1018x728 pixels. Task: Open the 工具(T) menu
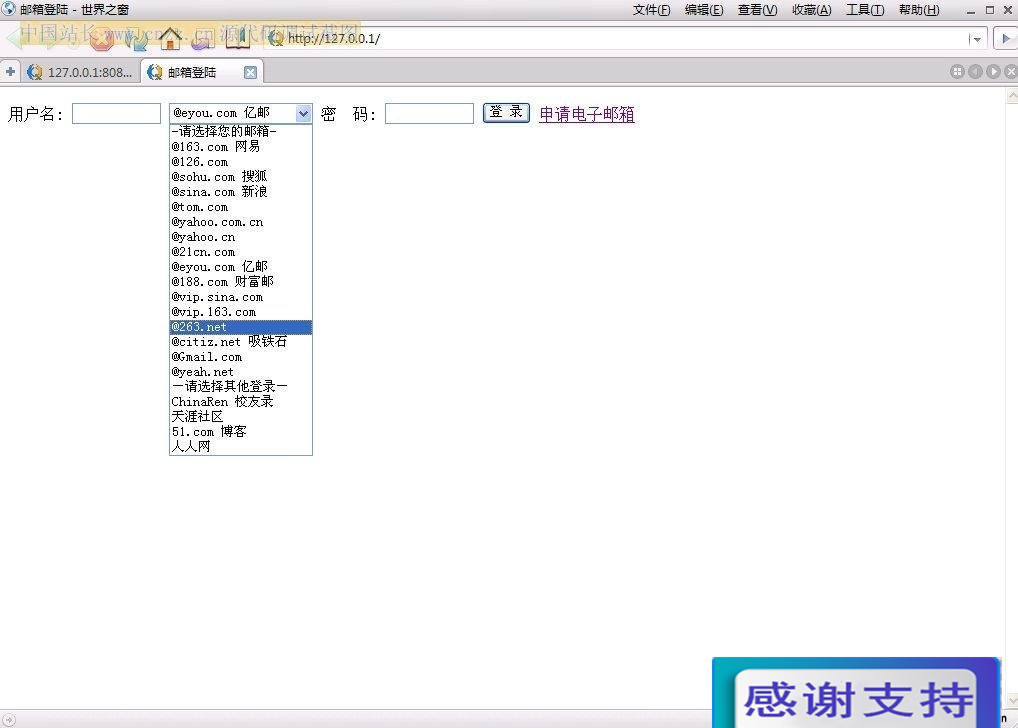click(x=865, y=10)
